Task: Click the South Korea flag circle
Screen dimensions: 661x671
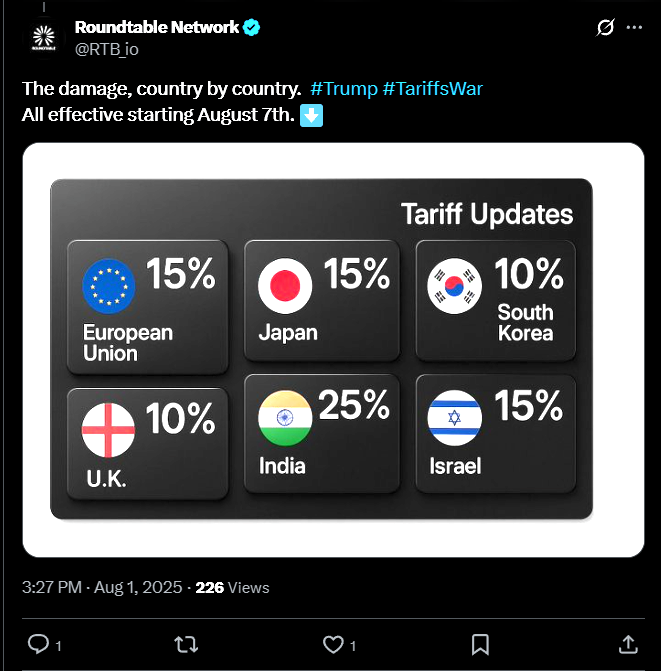Action: [x=454, y=286]
